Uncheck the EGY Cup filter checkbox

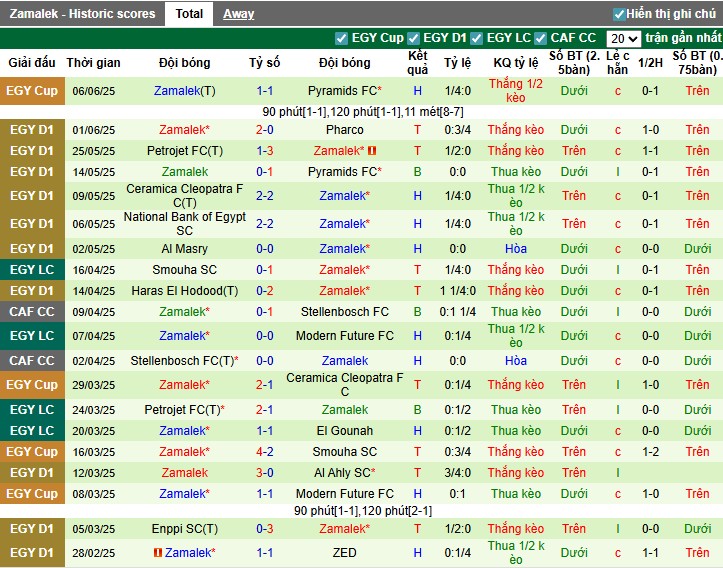[x=341, y=38]
